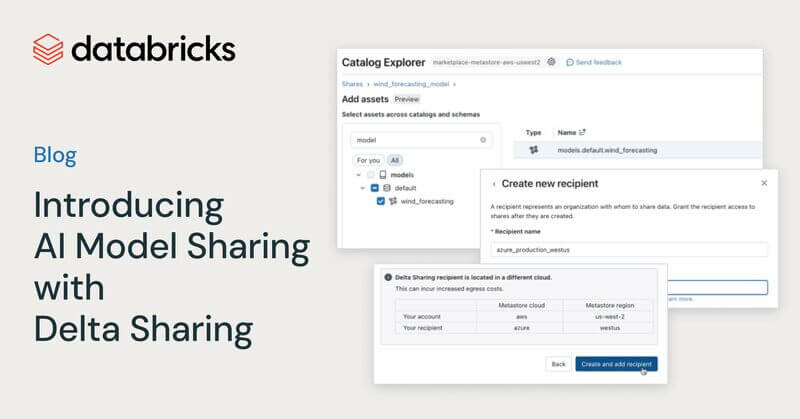Click the focused field below recipient name

click(x=717, y=287)
